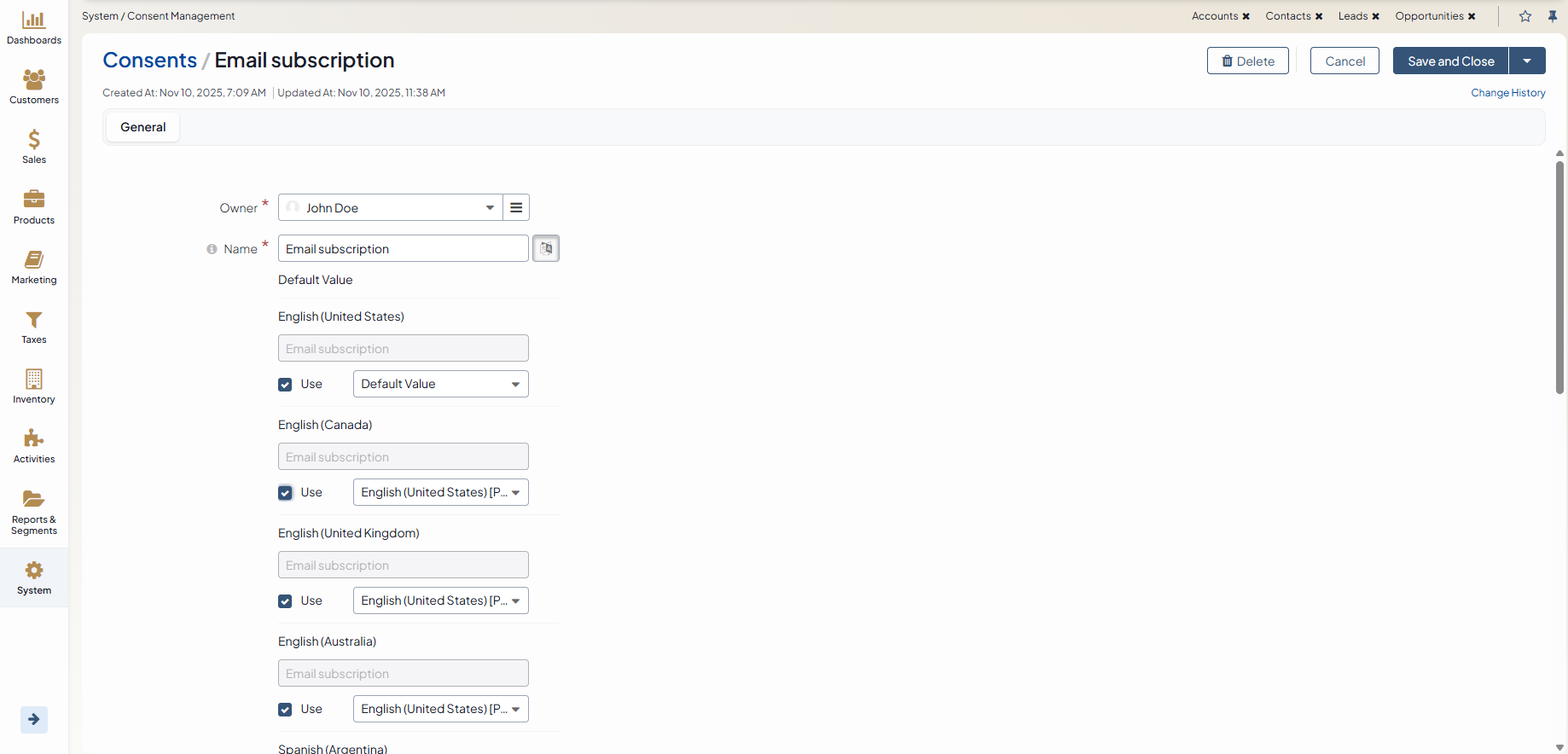Uncheck Use for English (United States)

[285, 385]
